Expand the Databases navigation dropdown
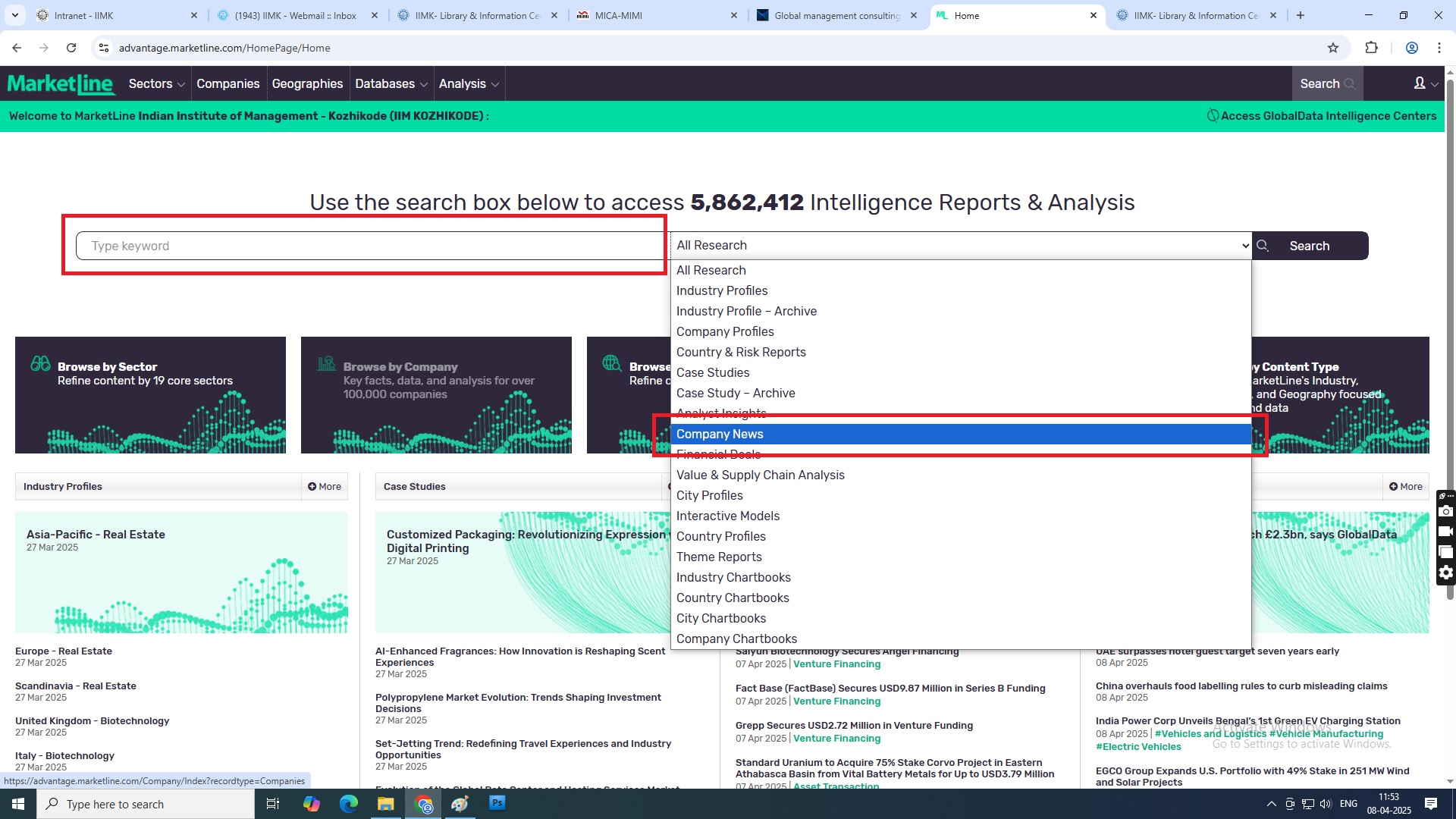This screenshot has width=1456, height=819. (x=391, y=83)
